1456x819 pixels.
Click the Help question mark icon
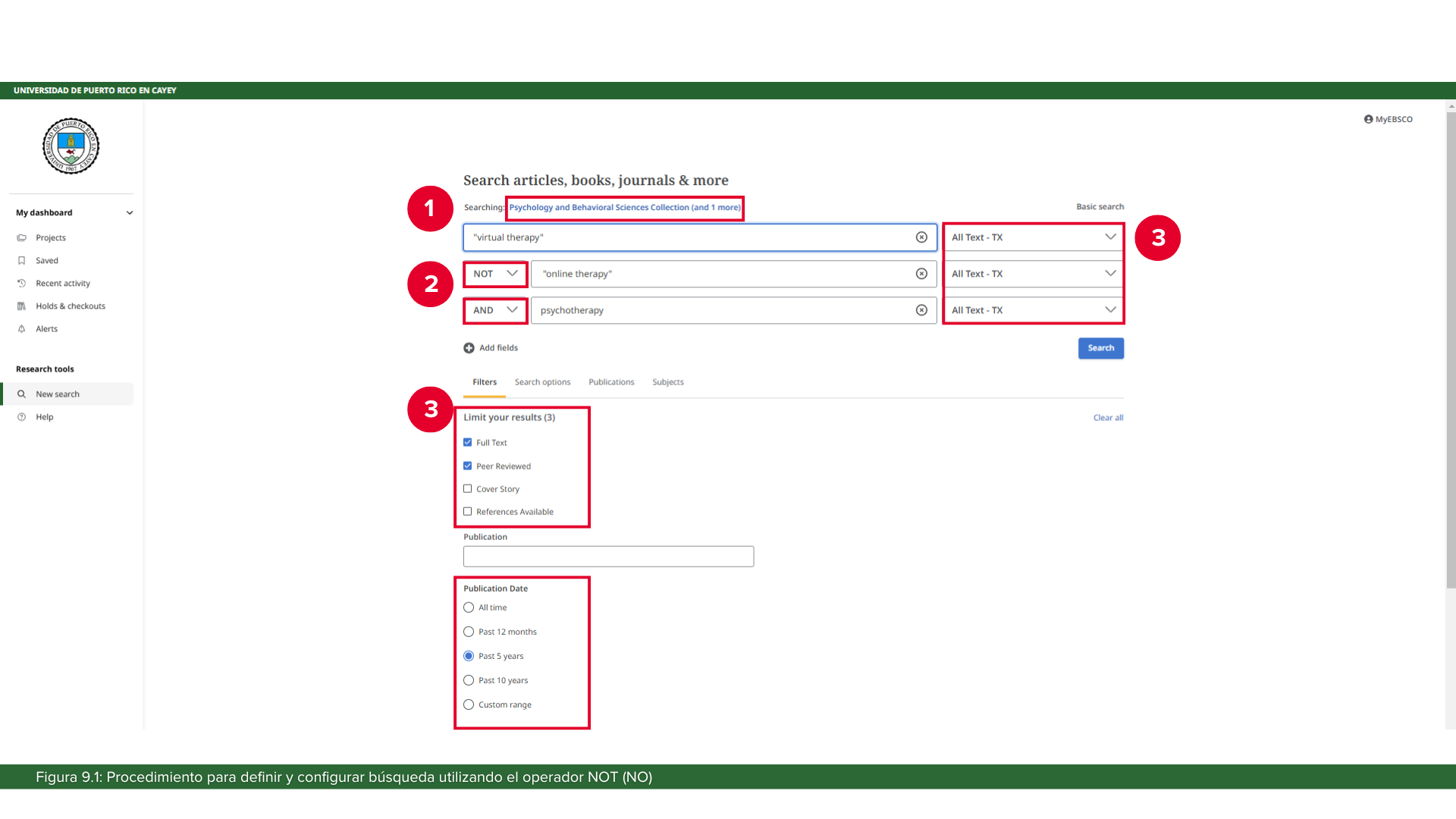coord(22,417)
